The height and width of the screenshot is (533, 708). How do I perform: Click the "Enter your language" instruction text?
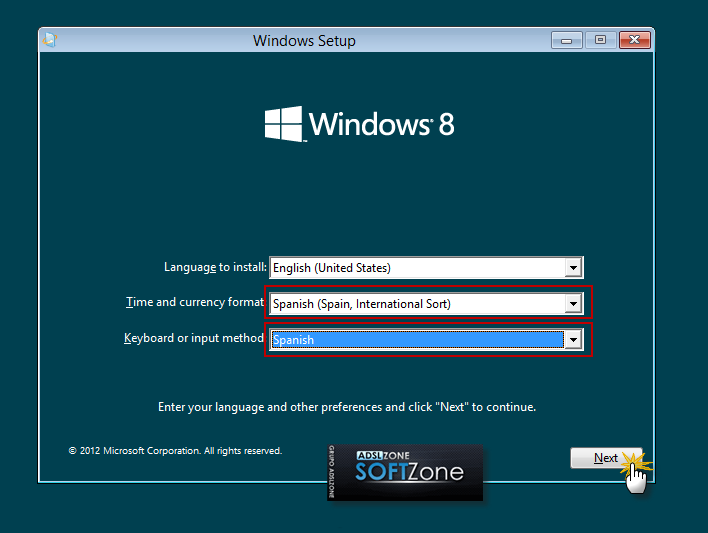point(347,407)
